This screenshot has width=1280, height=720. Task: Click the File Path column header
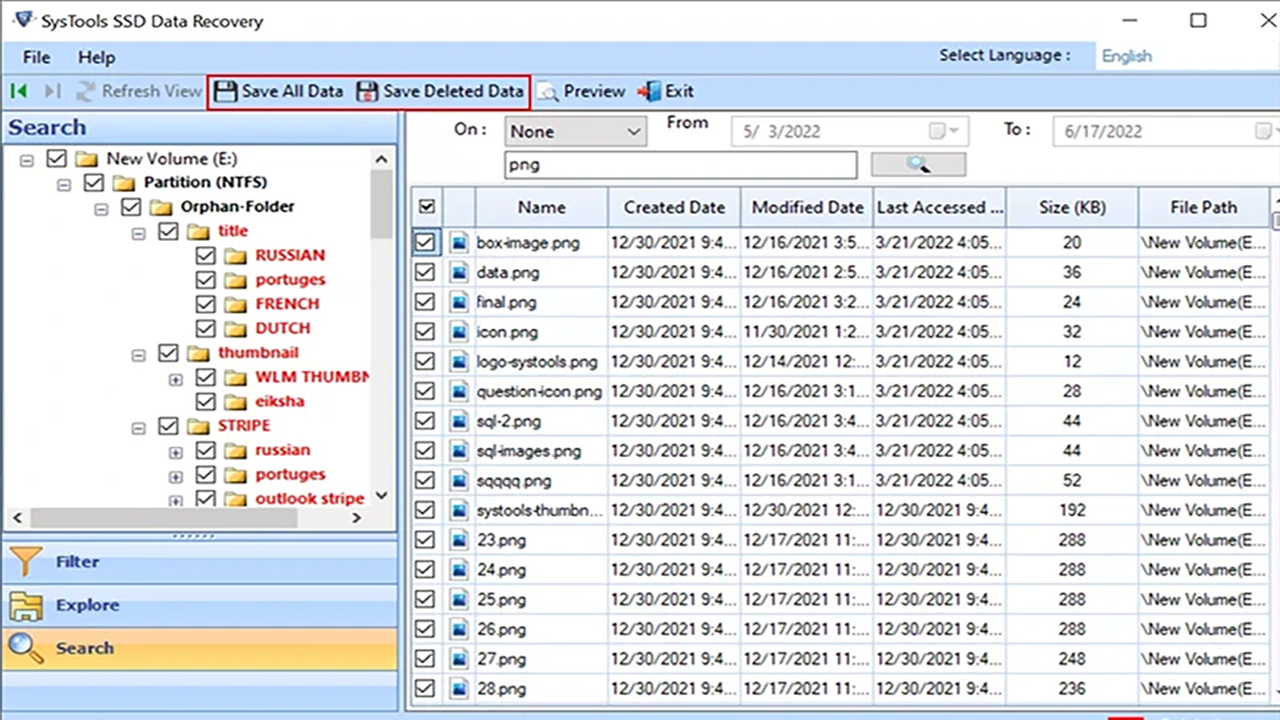pos(1204,207)
